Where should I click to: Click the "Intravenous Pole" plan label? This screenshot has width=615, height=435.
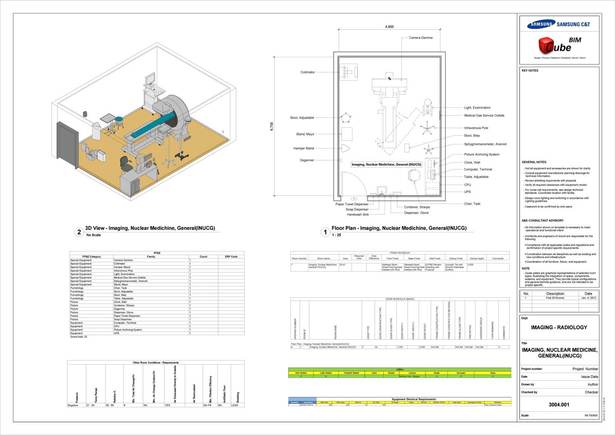click(476, 128)
